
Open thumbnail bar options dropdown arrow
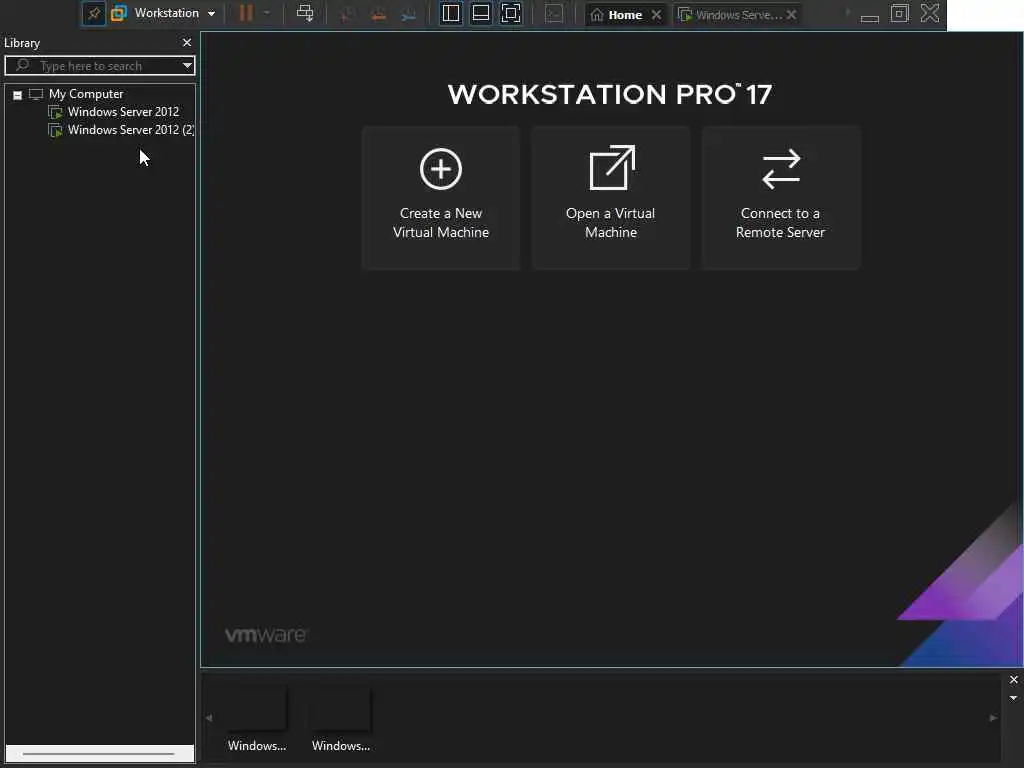tap(1014, 698)
